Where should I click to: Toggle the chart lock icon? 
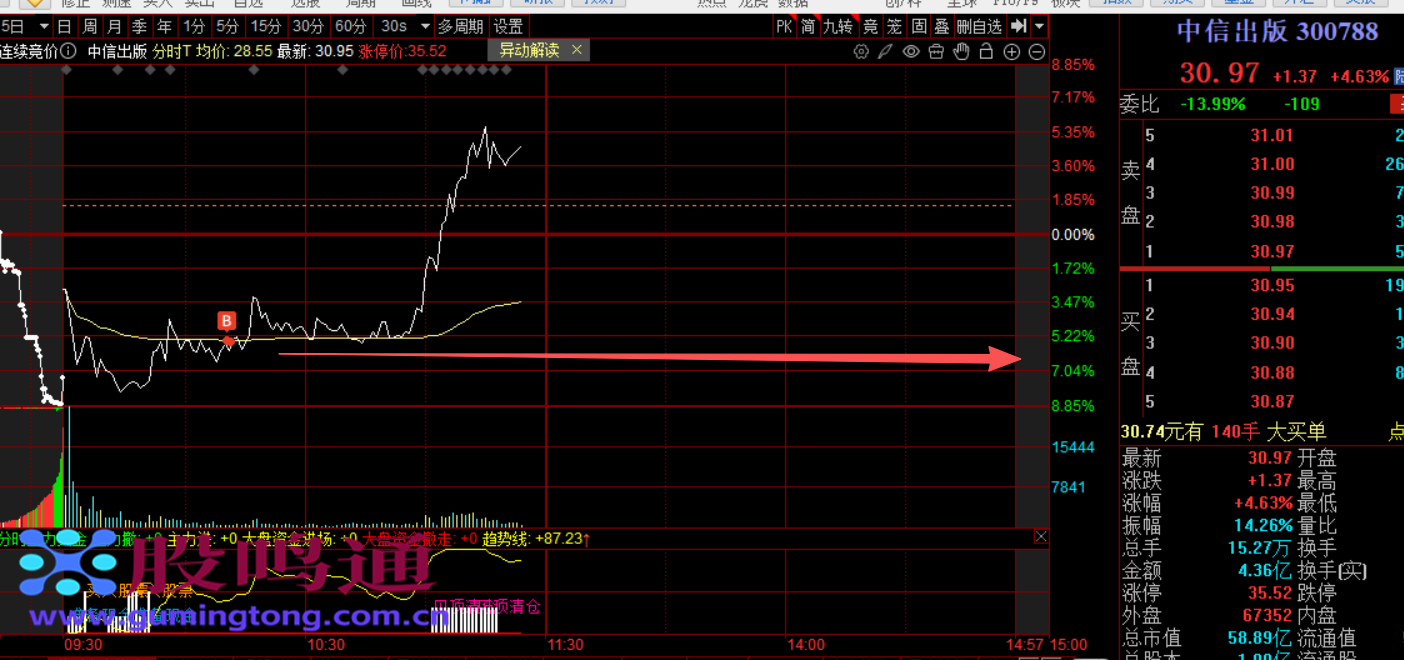click(987, 51)
